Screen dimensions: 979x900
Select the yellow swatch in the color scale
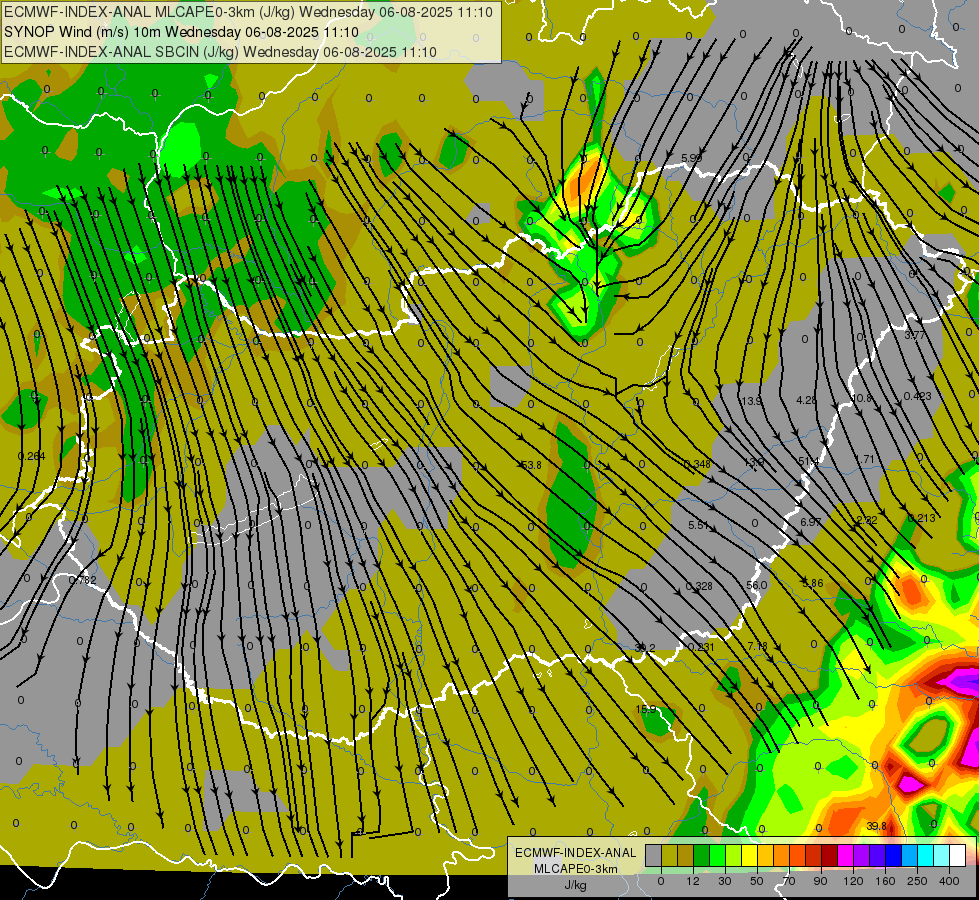(749, 855)
